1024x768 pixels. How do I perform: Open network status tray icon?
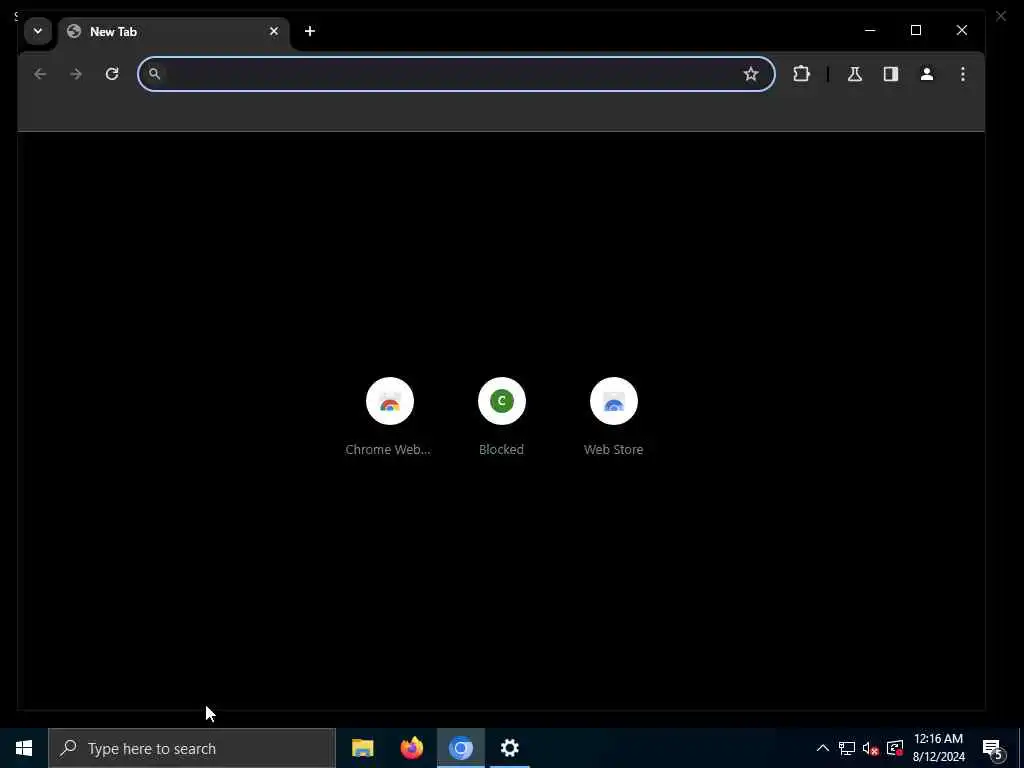(847, 748)
